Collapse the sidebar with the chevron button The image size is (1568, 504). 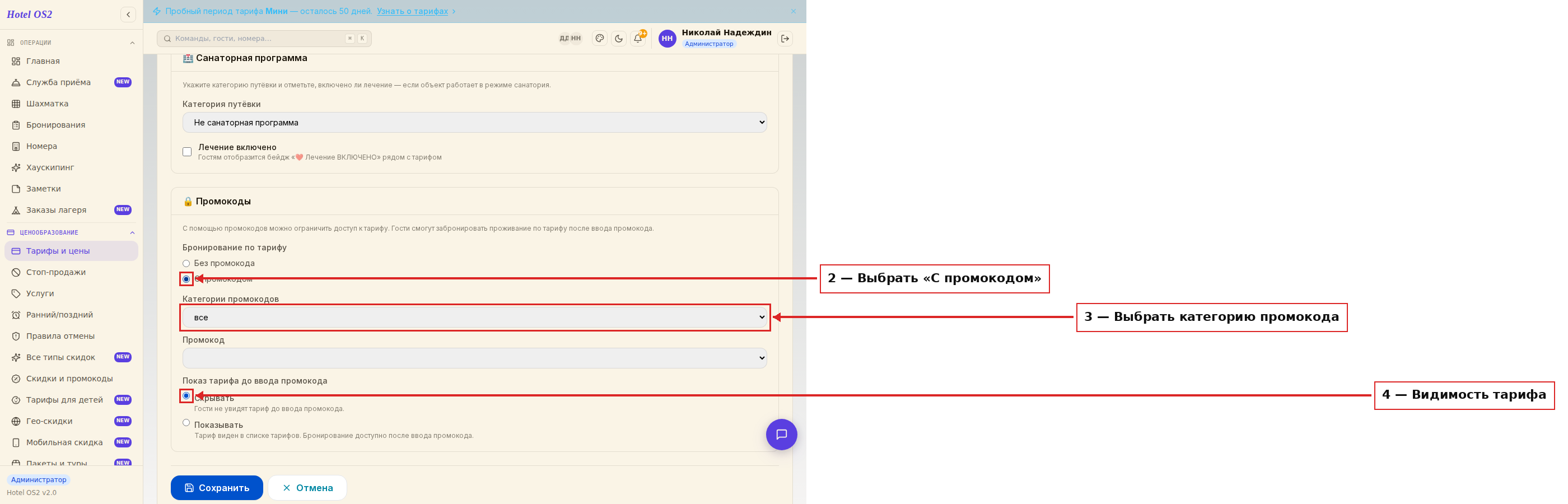pos(128,15)
